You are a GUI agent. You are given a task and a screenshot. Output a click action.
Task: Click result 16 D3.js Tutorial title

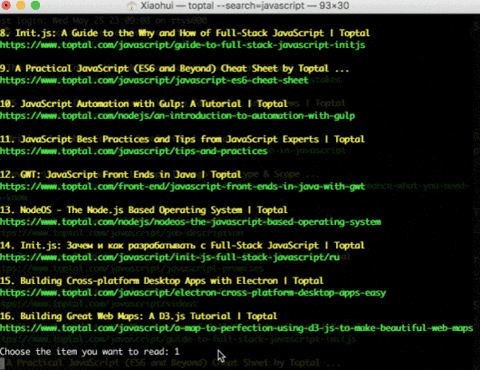point(138,316)
